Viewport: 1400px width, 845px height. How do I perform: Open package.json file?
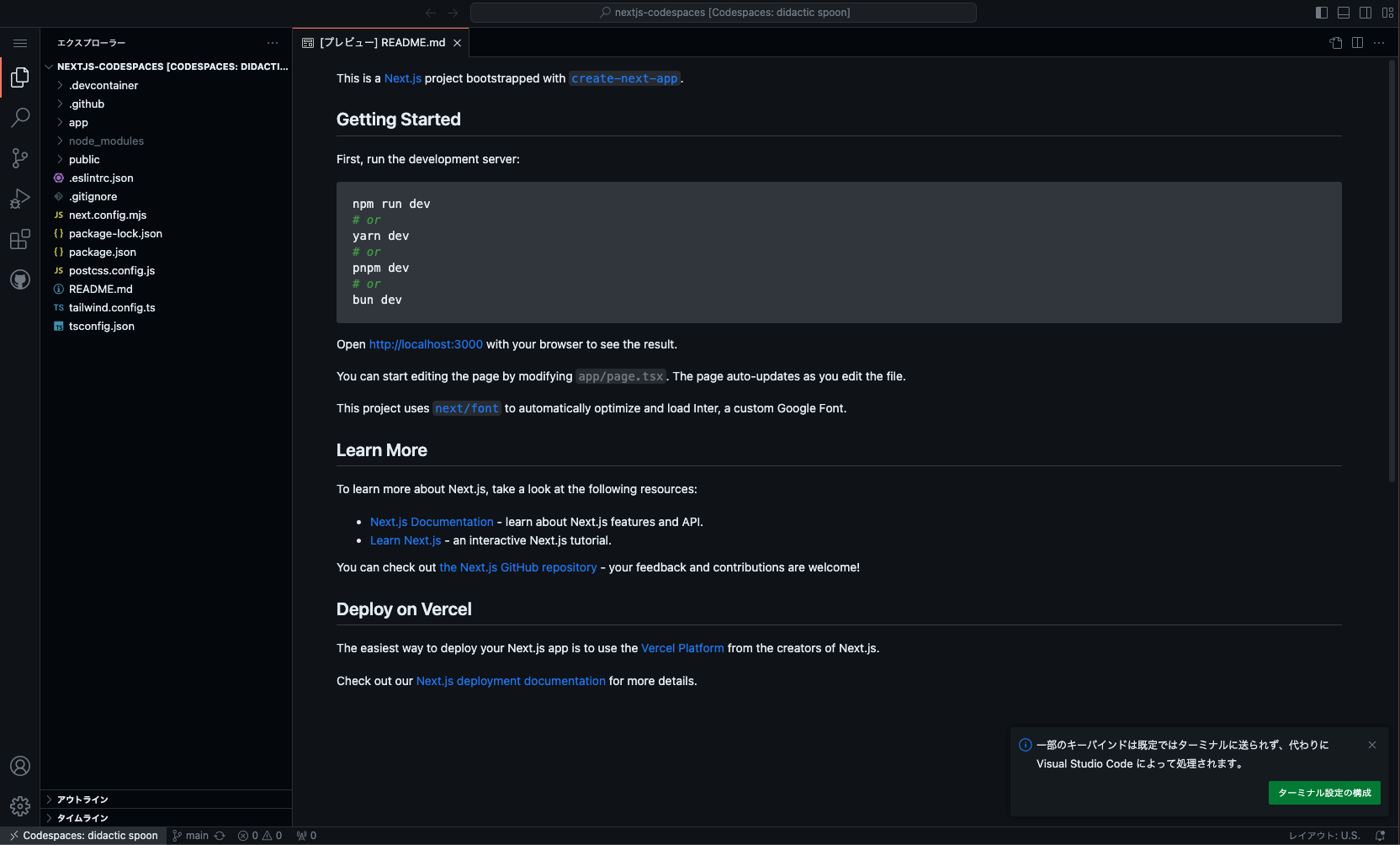[167, 252]
